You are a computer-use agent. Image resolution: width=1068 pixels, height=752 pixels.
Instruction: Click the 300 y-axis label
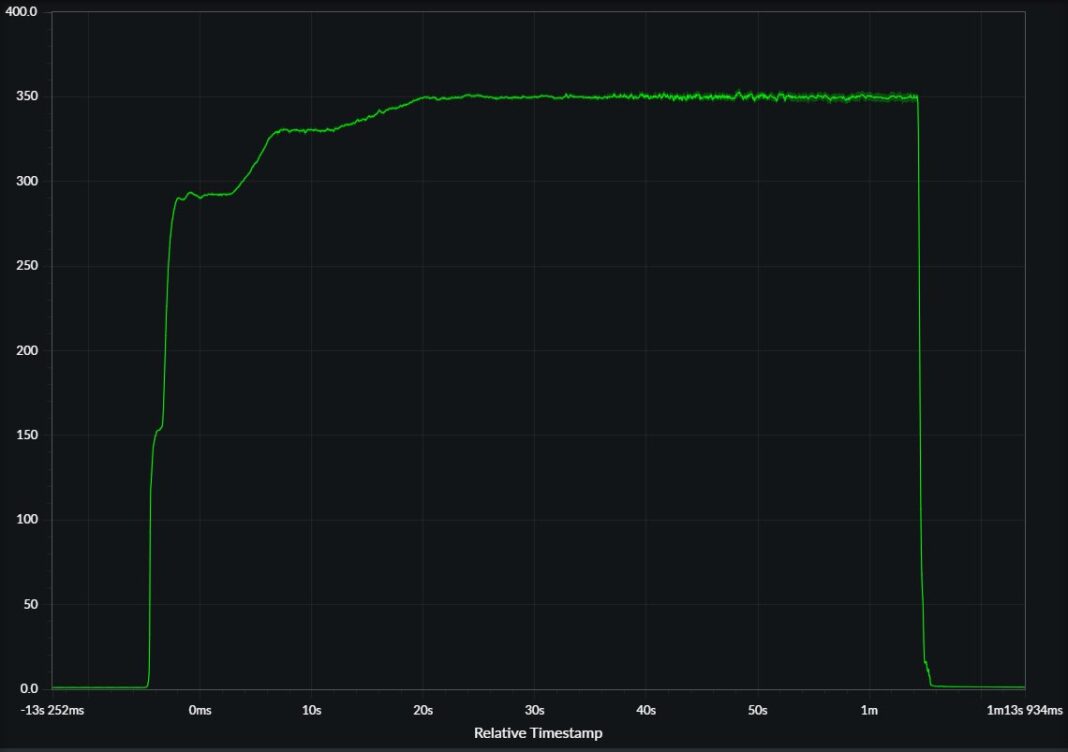point(27,181)
